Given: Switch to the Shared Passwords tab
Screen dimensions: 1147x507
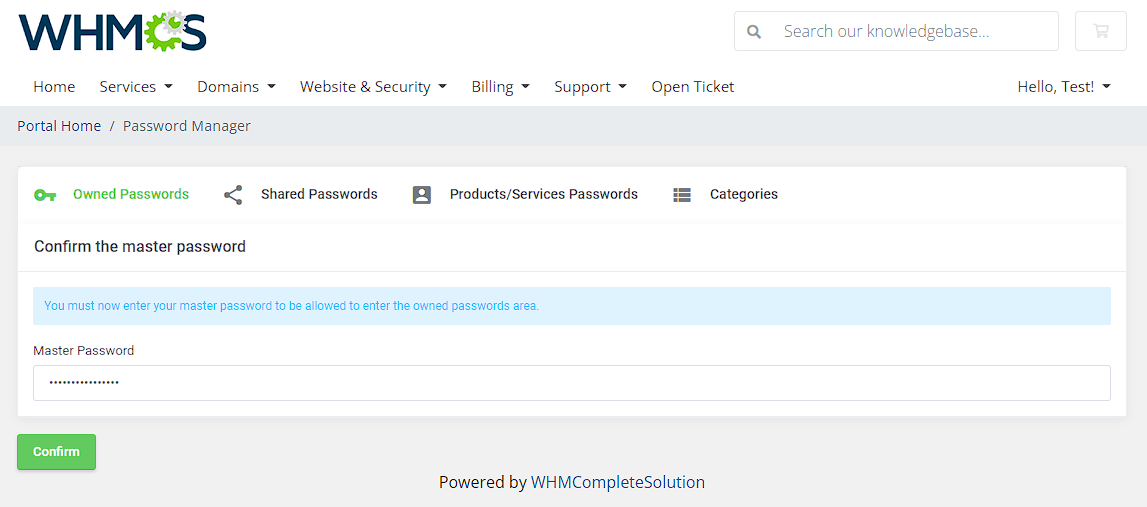Looking at the screenshot, I should click(x=319, y=194).
